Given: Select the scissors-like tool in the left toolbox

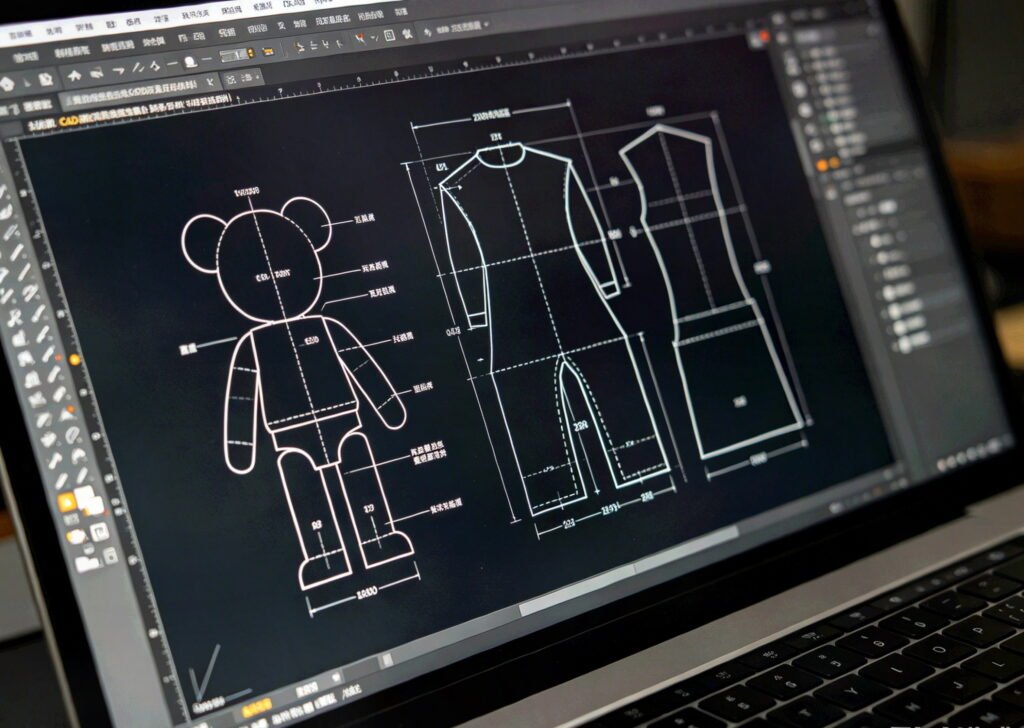Looking at the screenshot, I should (x=14, y=318).
